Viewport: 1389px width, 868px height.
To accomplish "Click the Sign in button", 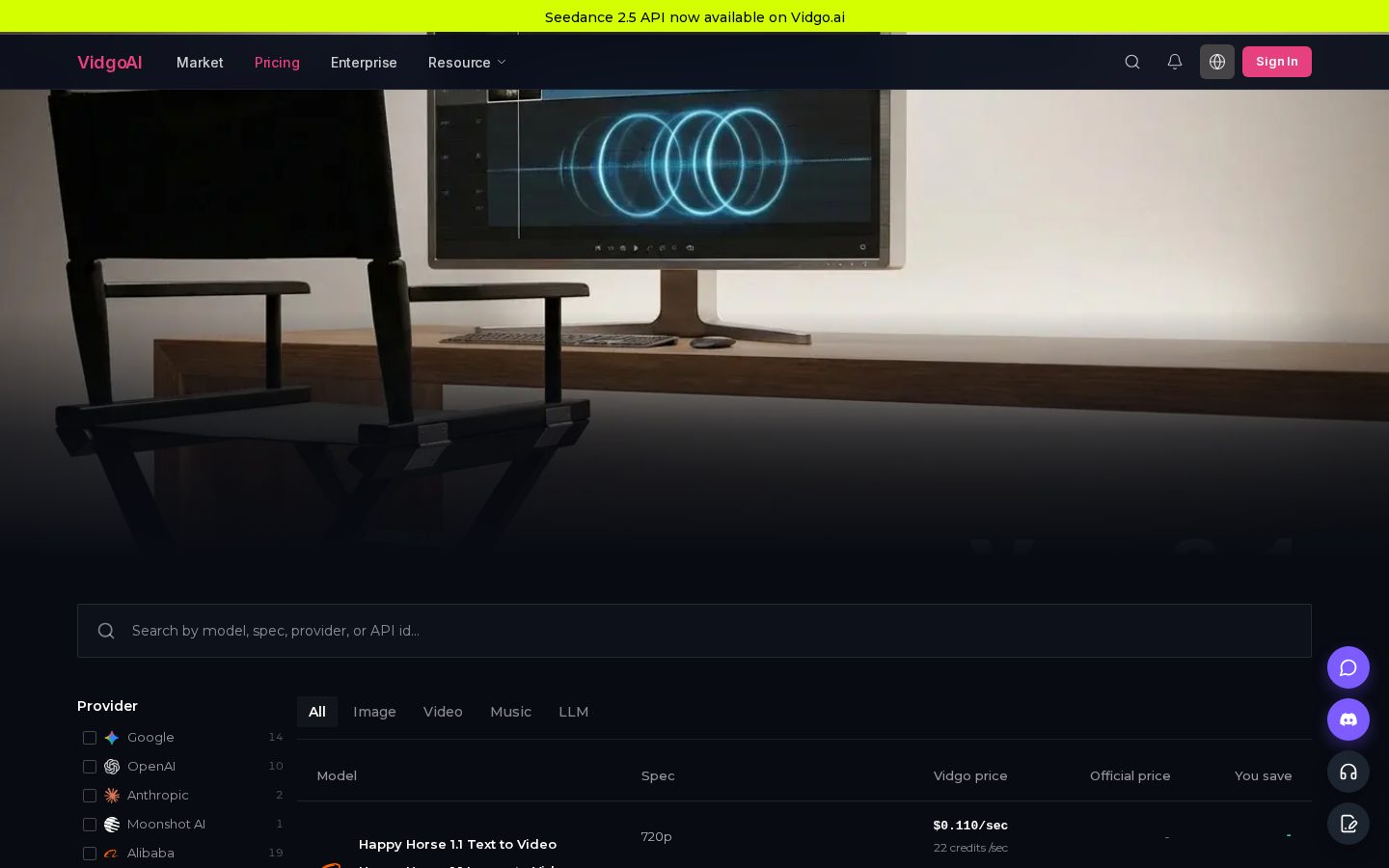I will [x=1277, y=62].
